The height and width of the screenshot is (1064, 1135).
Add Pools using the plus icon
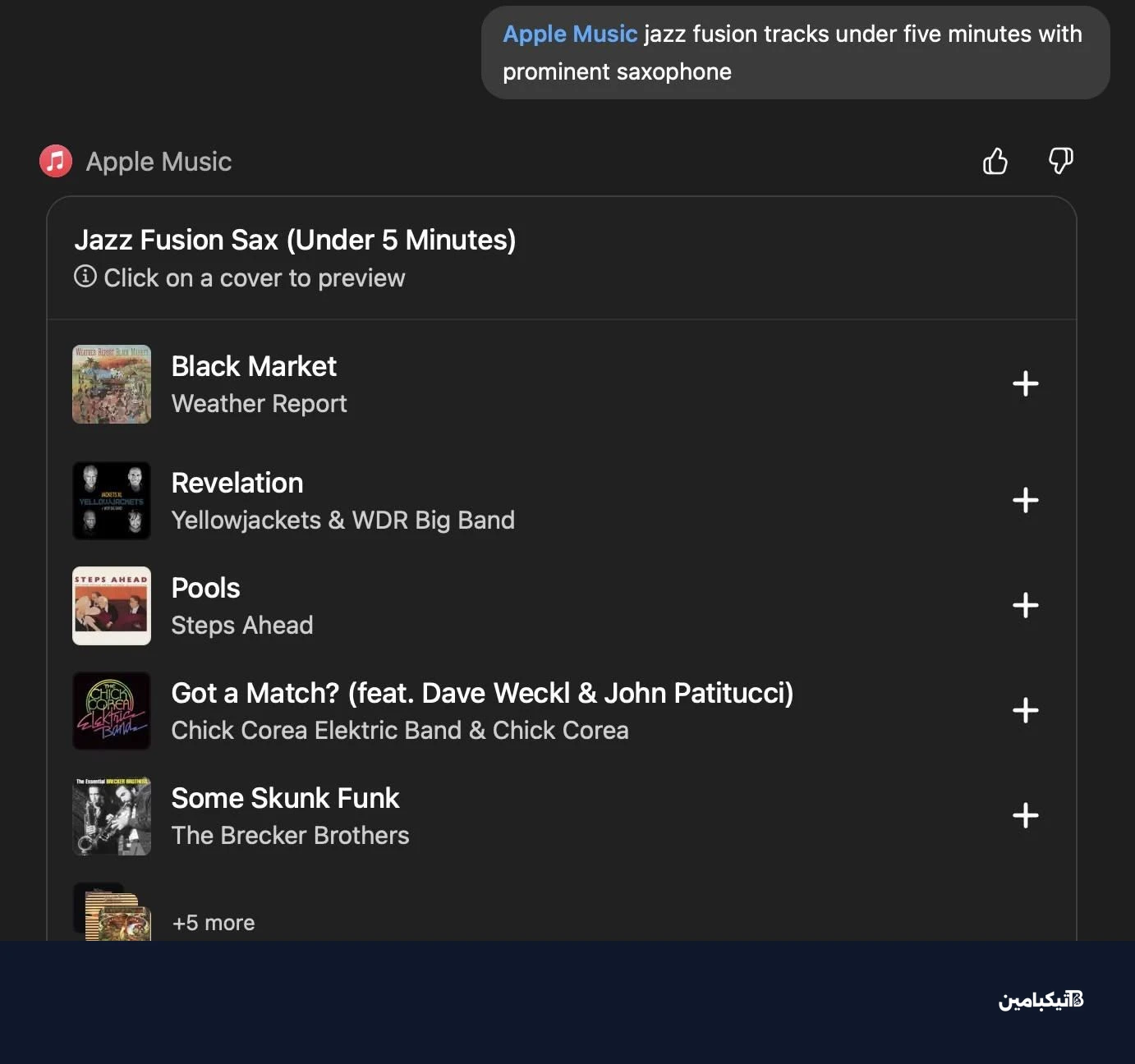[1025, 605]
